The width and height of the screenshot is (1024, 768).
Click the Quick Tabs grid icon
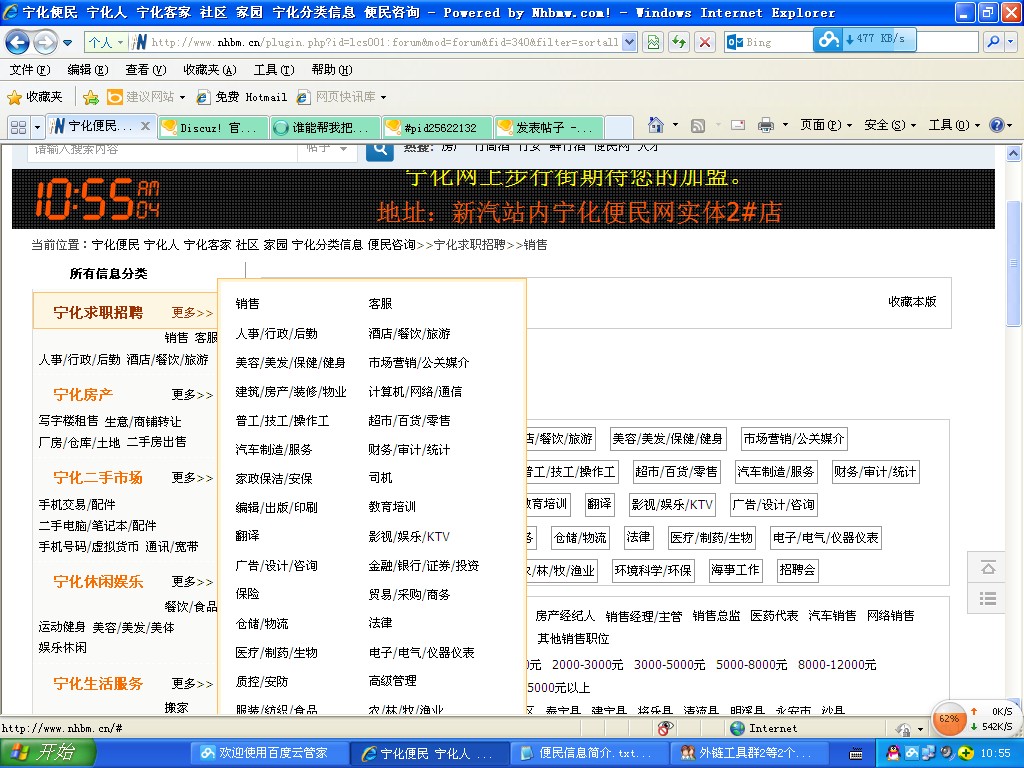tap(18, 126)
